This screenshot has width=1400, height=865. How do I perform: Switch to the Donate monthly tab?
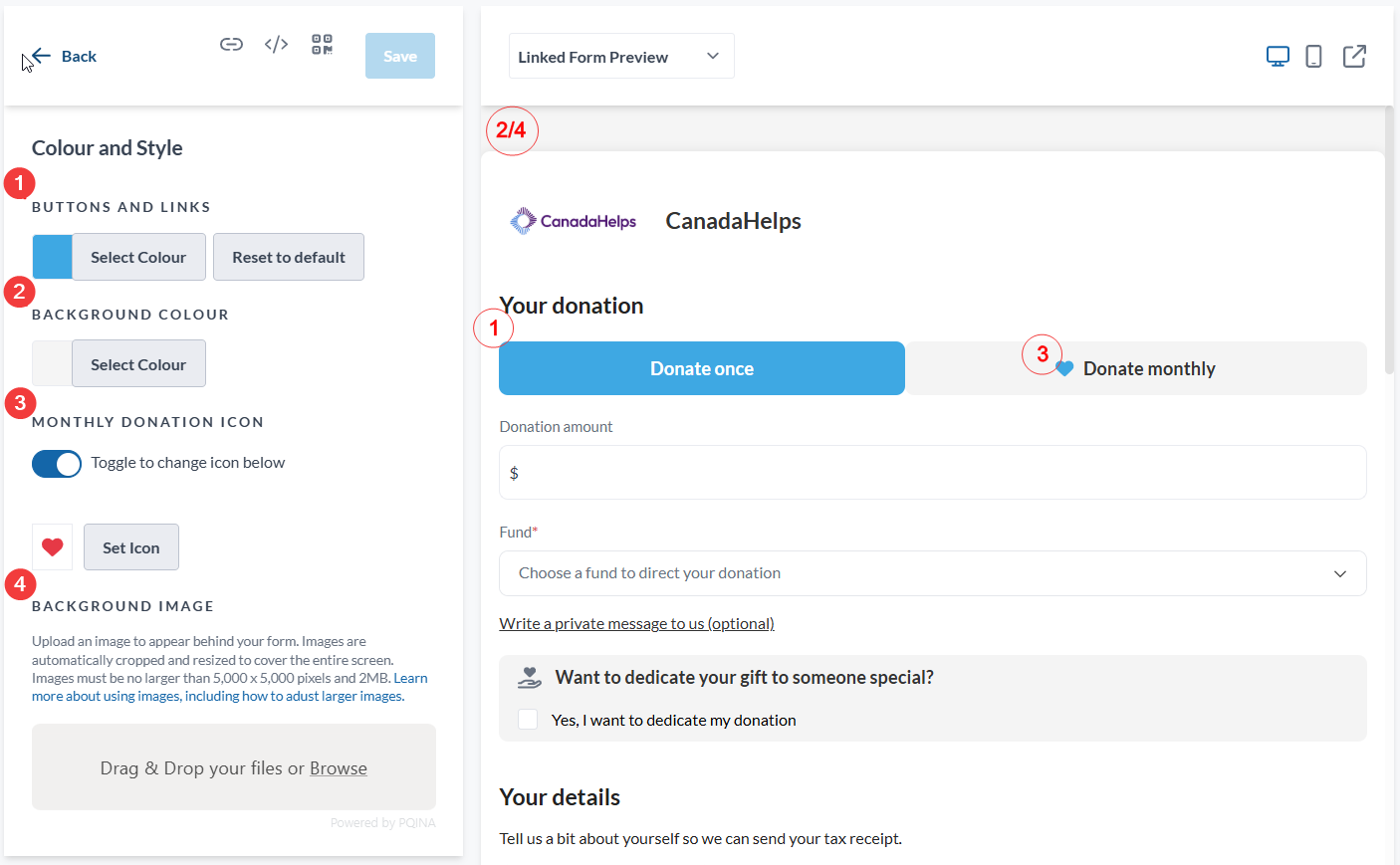pyautogui.click(x=1136, y=367)
